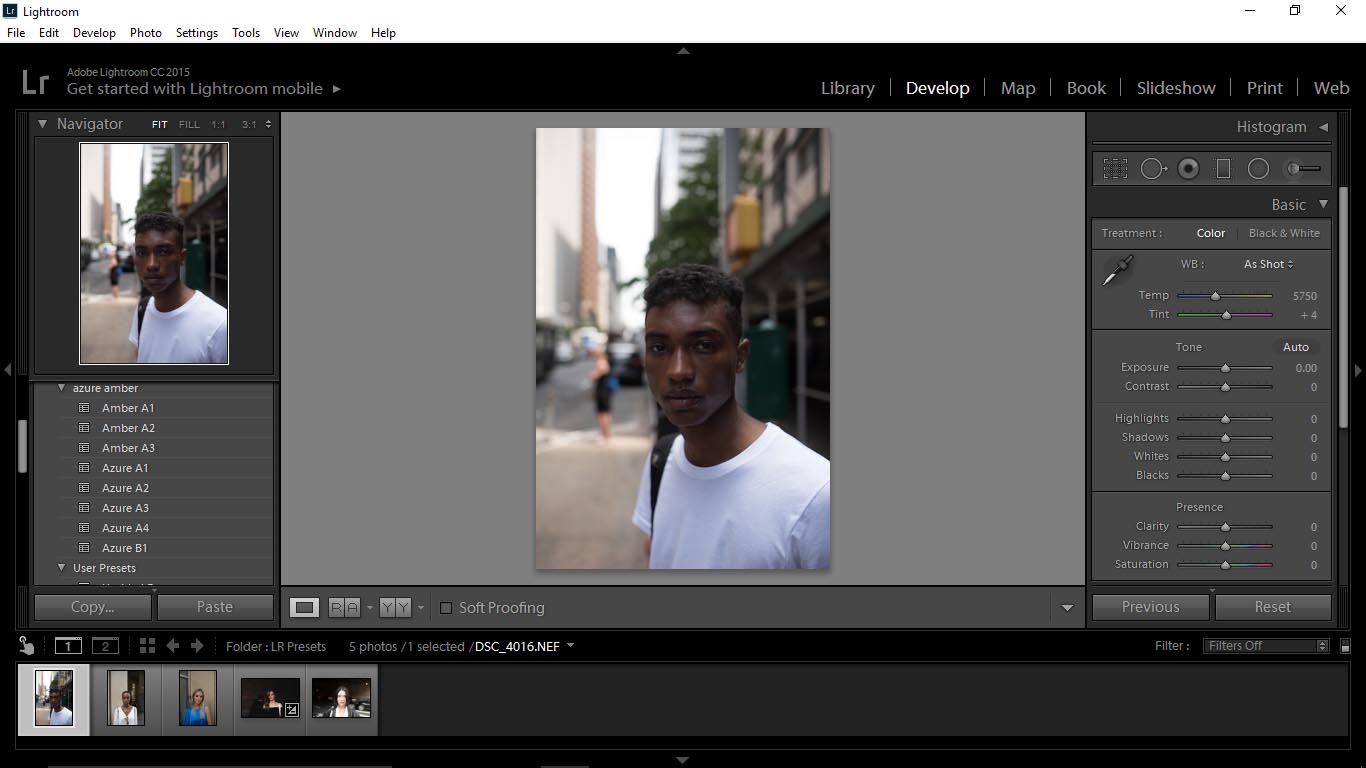Click the Before/After RA view icon
Screen dimensions: 1366x768
click(344, 607)
